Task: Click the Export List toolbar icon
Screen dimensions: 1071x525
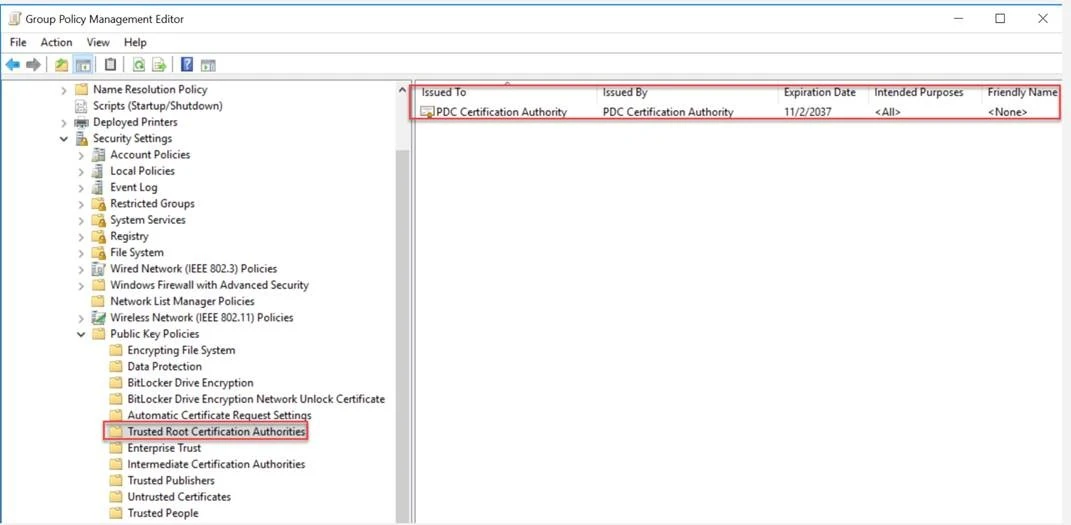Action: pos(159,65)
